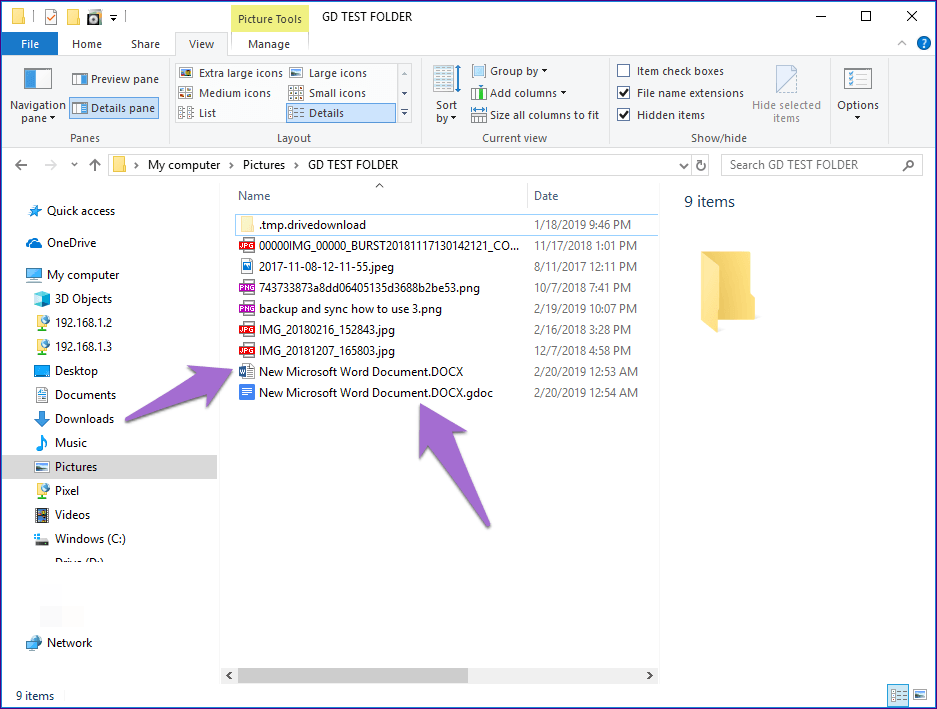Toggle the Preview pane
This screenshot has width=937, height=709.
[115, 78]
